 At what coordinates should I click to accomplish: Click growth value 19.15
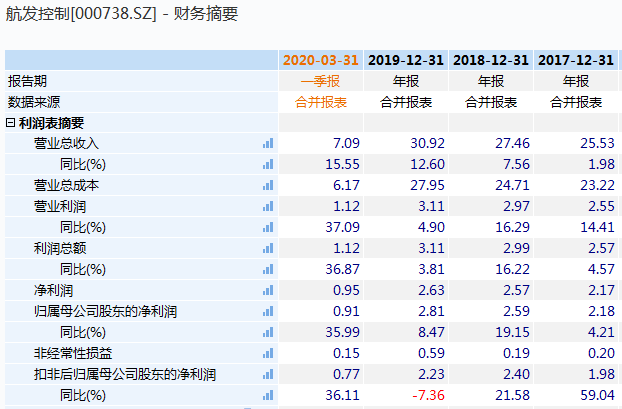513,332
